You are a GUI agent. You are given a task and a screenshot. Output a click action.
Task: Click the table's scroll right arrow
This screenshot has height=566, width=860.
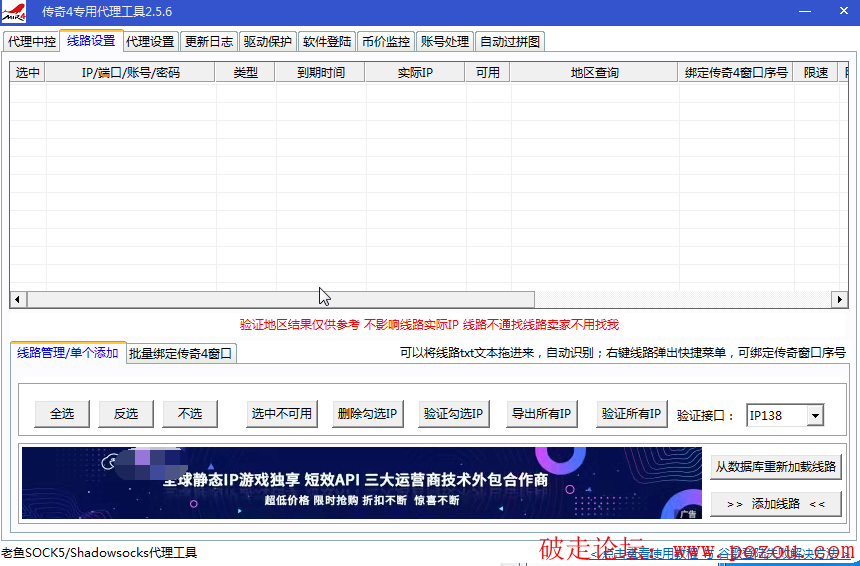pyautogui.click(x=839, y=299)
